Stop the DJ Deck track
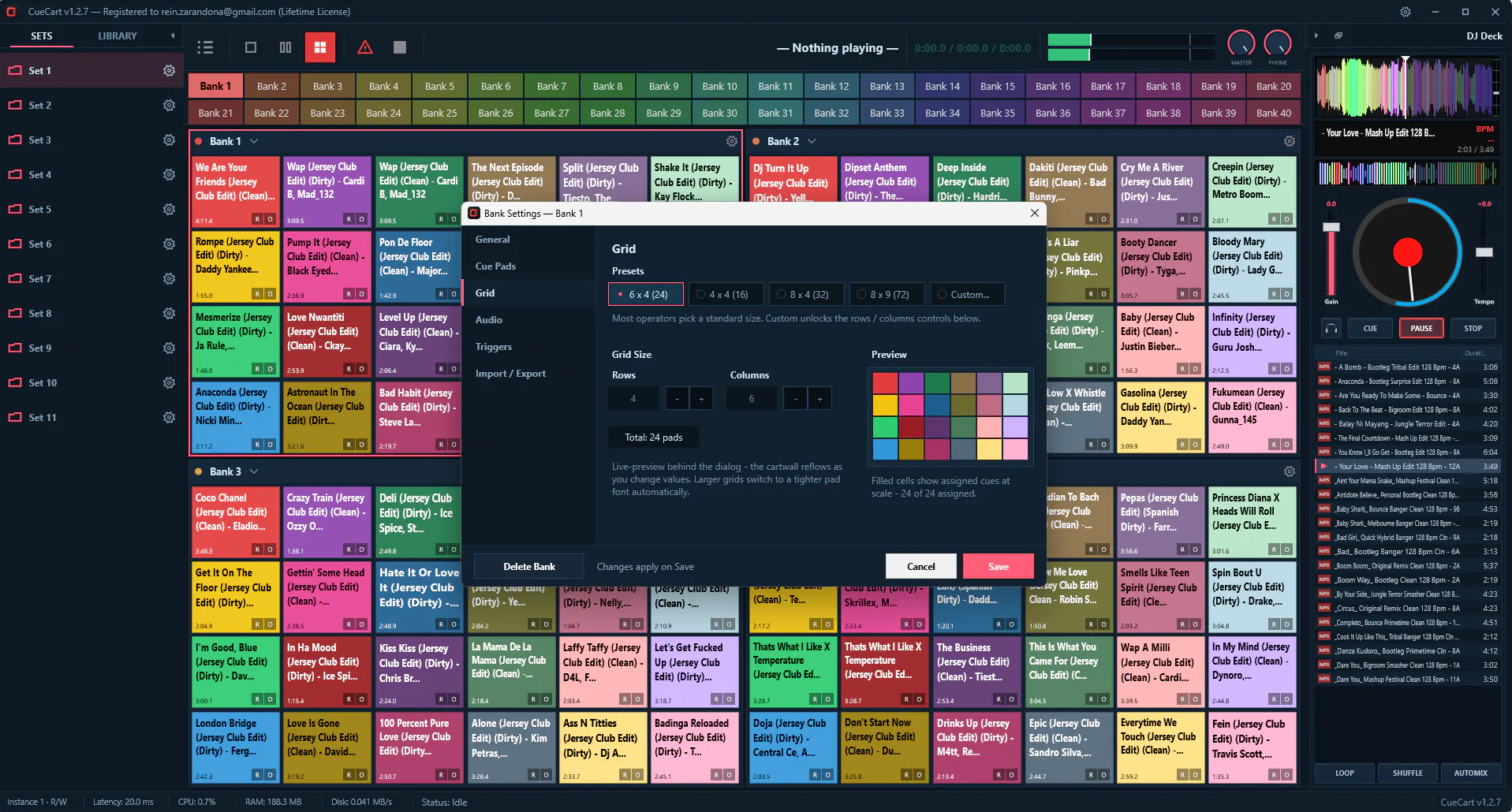 pyautogui.click(x=1473, y=329)
